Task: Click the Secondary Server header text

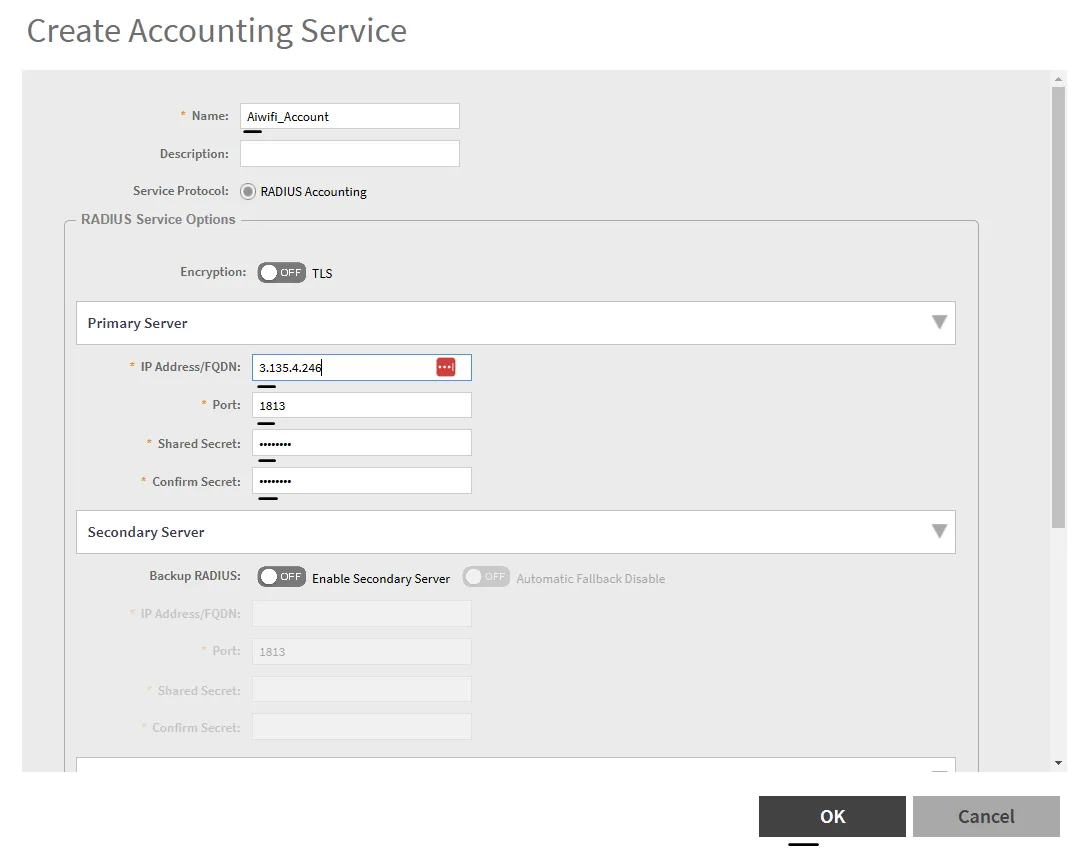Action: click(x=146, y=532)
